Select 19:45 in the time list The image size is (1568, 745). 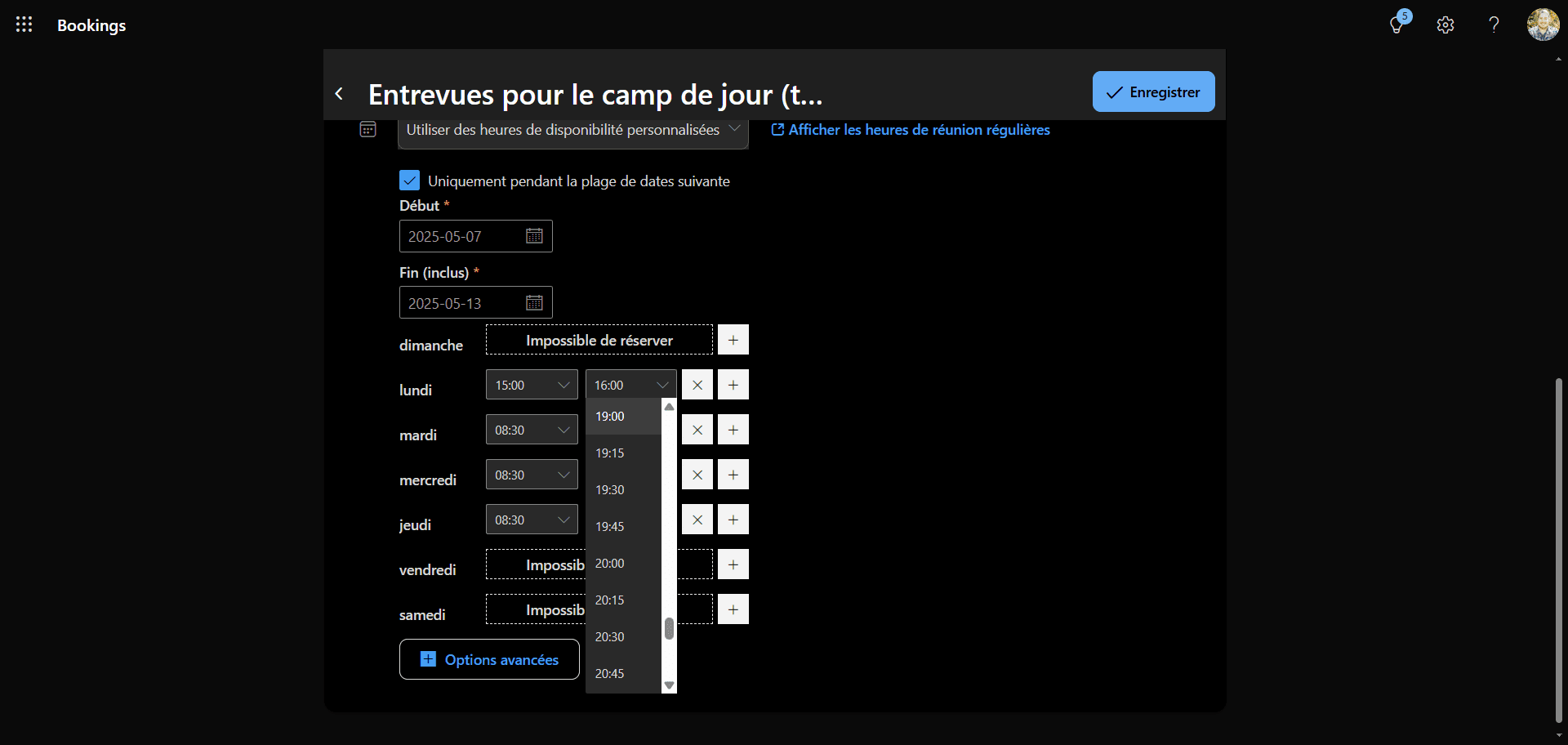pos(623,527)
